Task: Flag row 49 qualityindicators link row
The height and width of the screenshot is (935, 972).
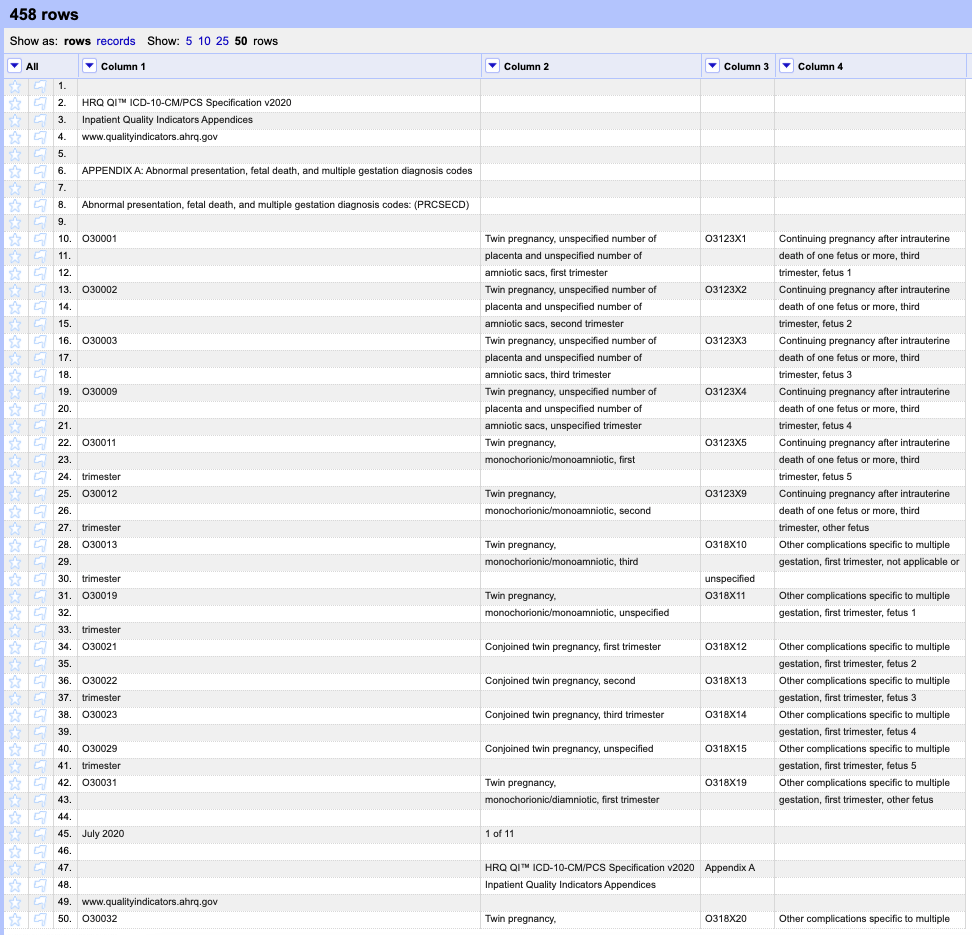Action: [x=40, y=902]
